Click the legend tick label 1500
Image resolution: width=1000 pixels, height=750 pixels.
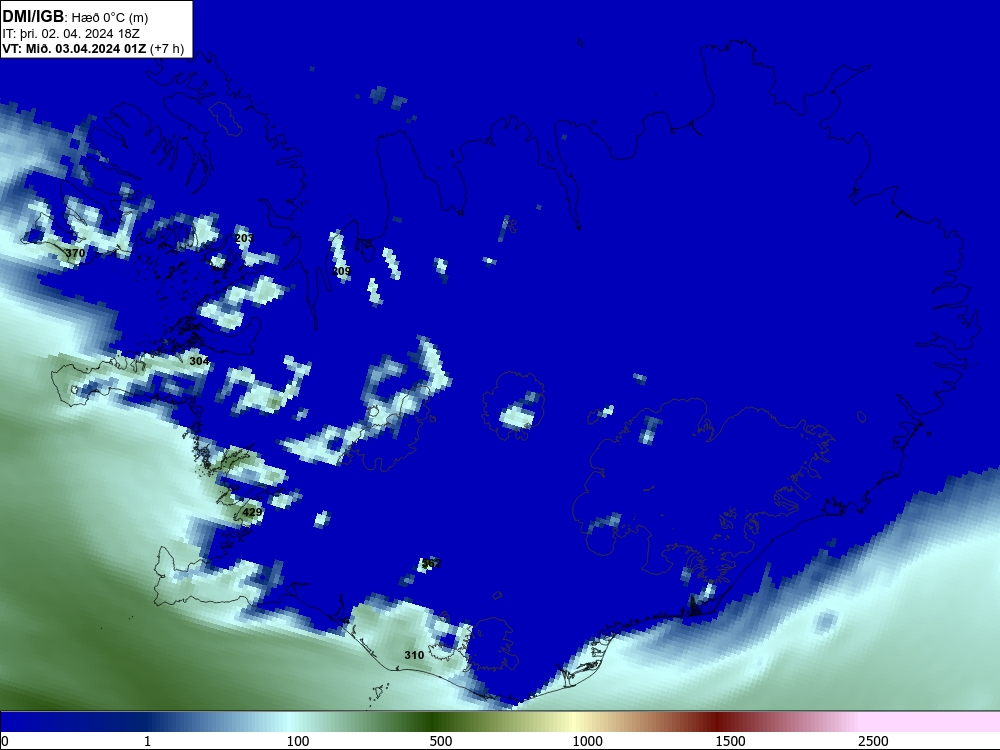point(730,741)
